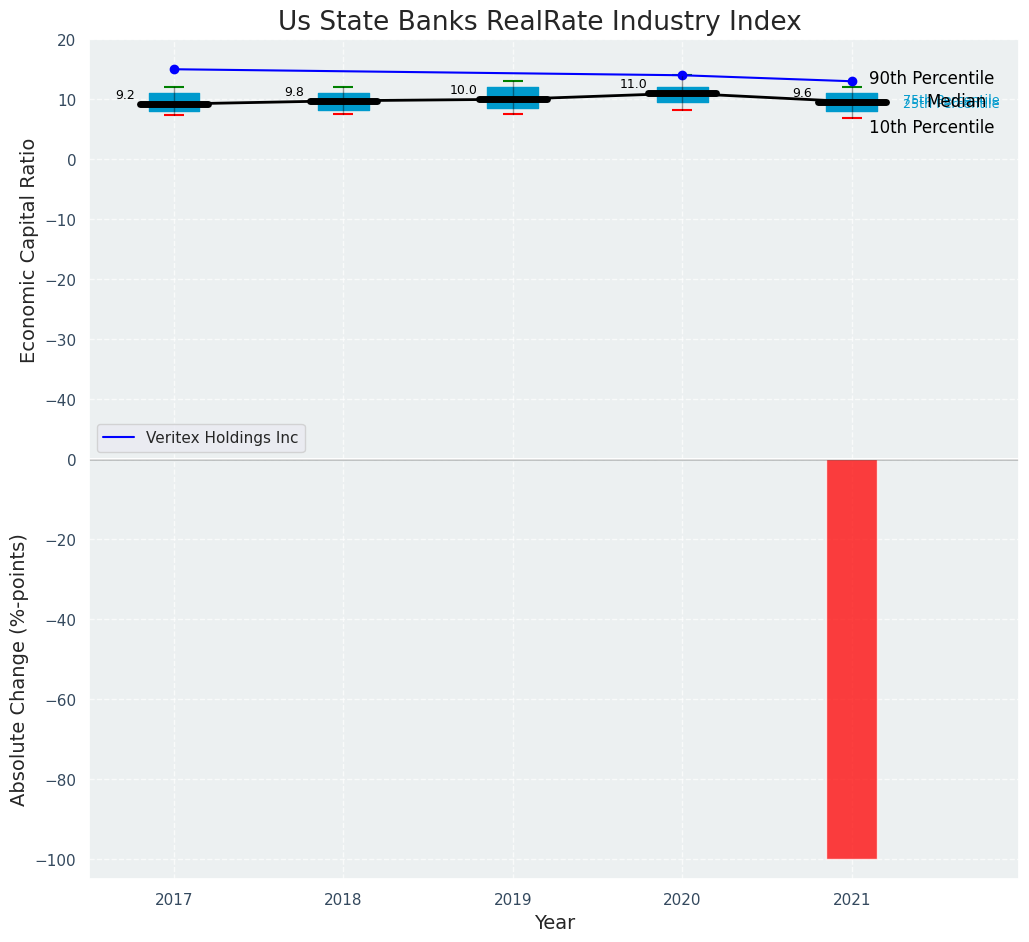Click the 'Economic Capital Ratio' y-axis label
The image size is (1029, 942).
28,250
